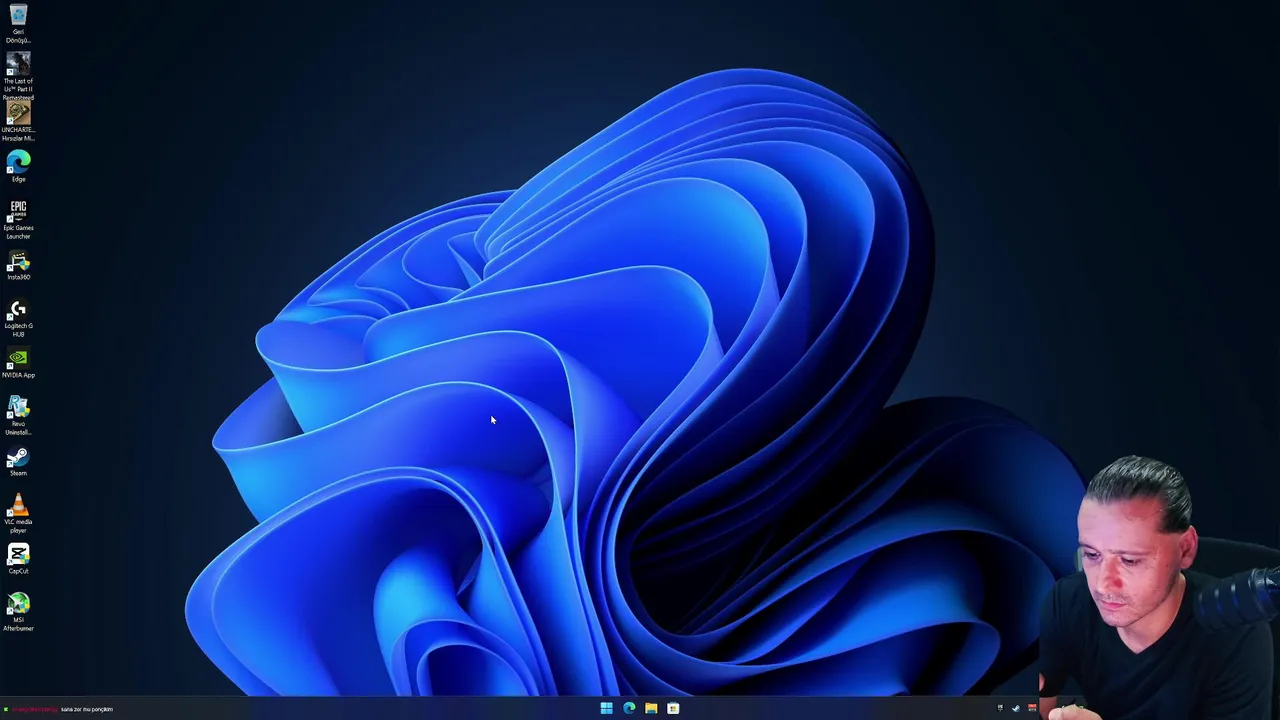This screenshot has width=1280, height=720.
Task: Click the red tray icon beside Steam
Action: (1032, 708)
